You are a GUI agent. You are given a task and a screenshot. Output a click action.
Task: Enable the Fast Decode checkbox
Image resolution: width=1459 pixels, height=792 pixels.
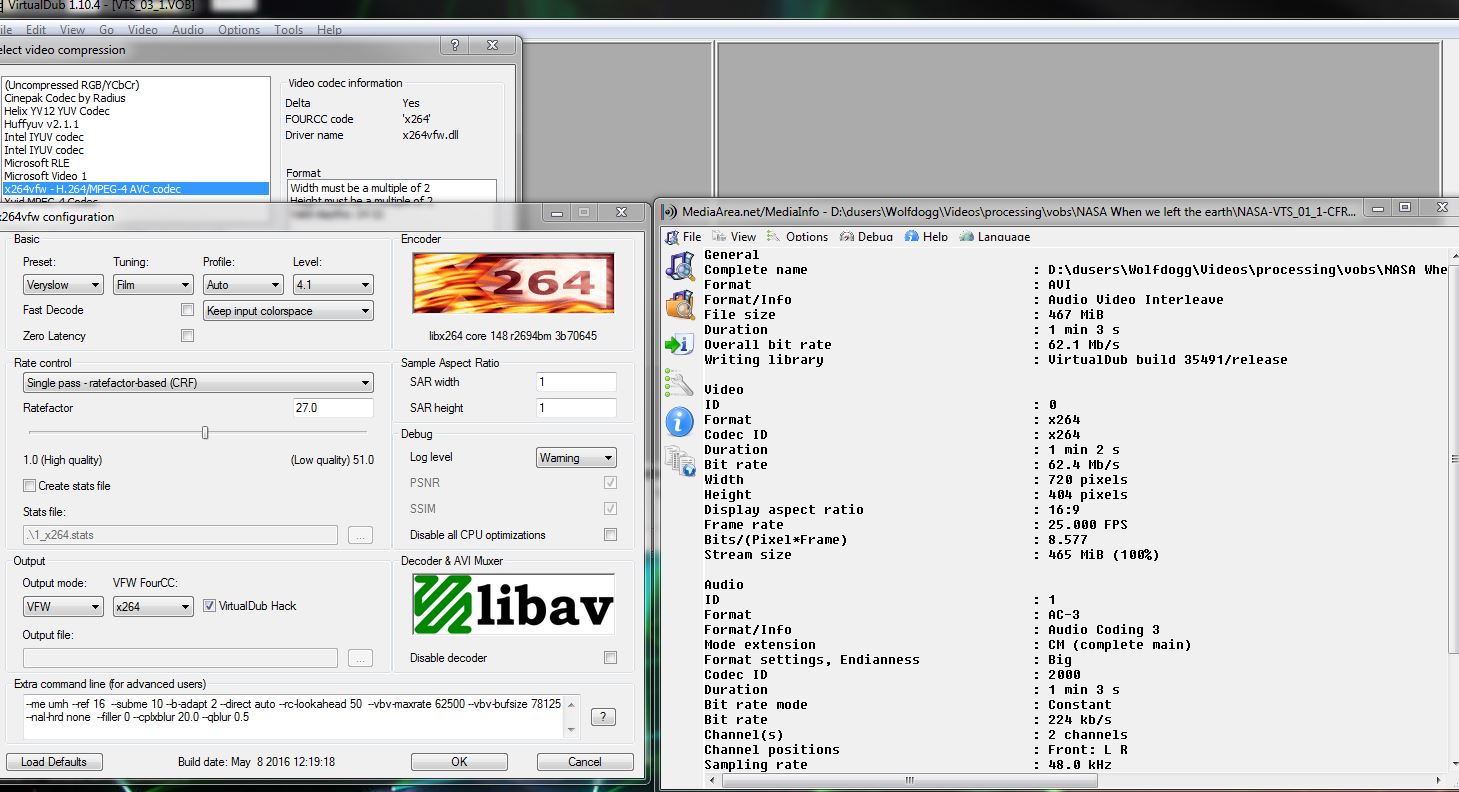point(187,310)
